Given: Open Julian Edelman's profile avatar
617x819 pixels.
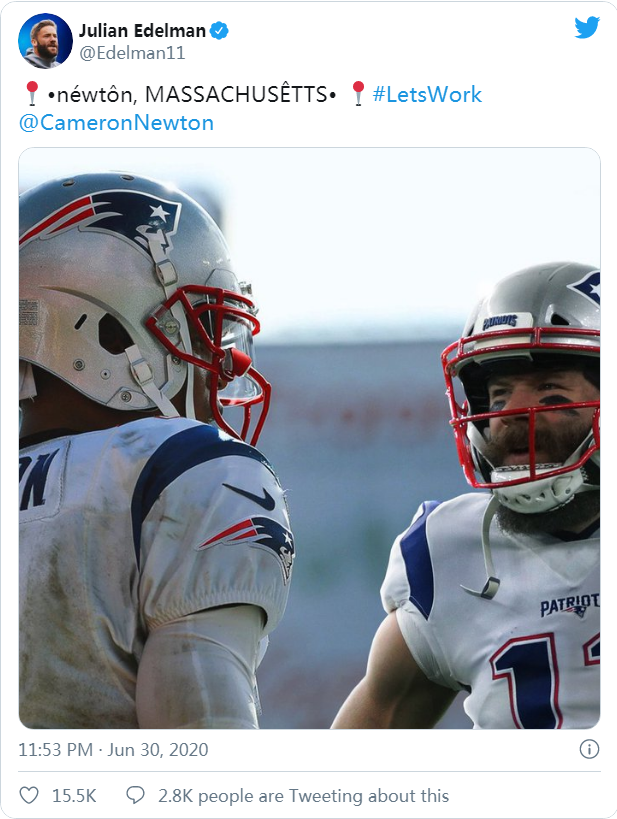Looking at the screenshot, I should point(45,41).
